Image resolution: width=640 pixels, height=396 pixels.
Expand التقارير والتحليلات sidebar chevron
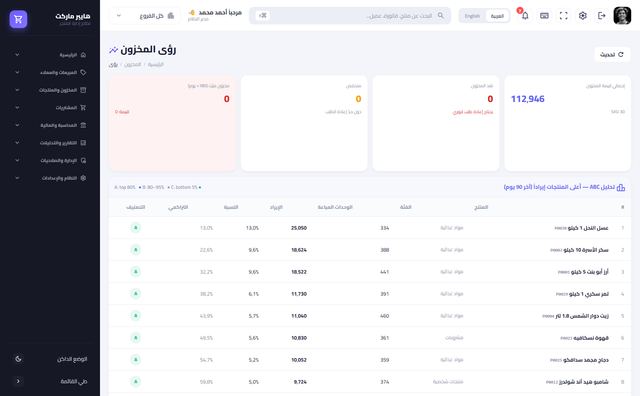tap(17, 143)
